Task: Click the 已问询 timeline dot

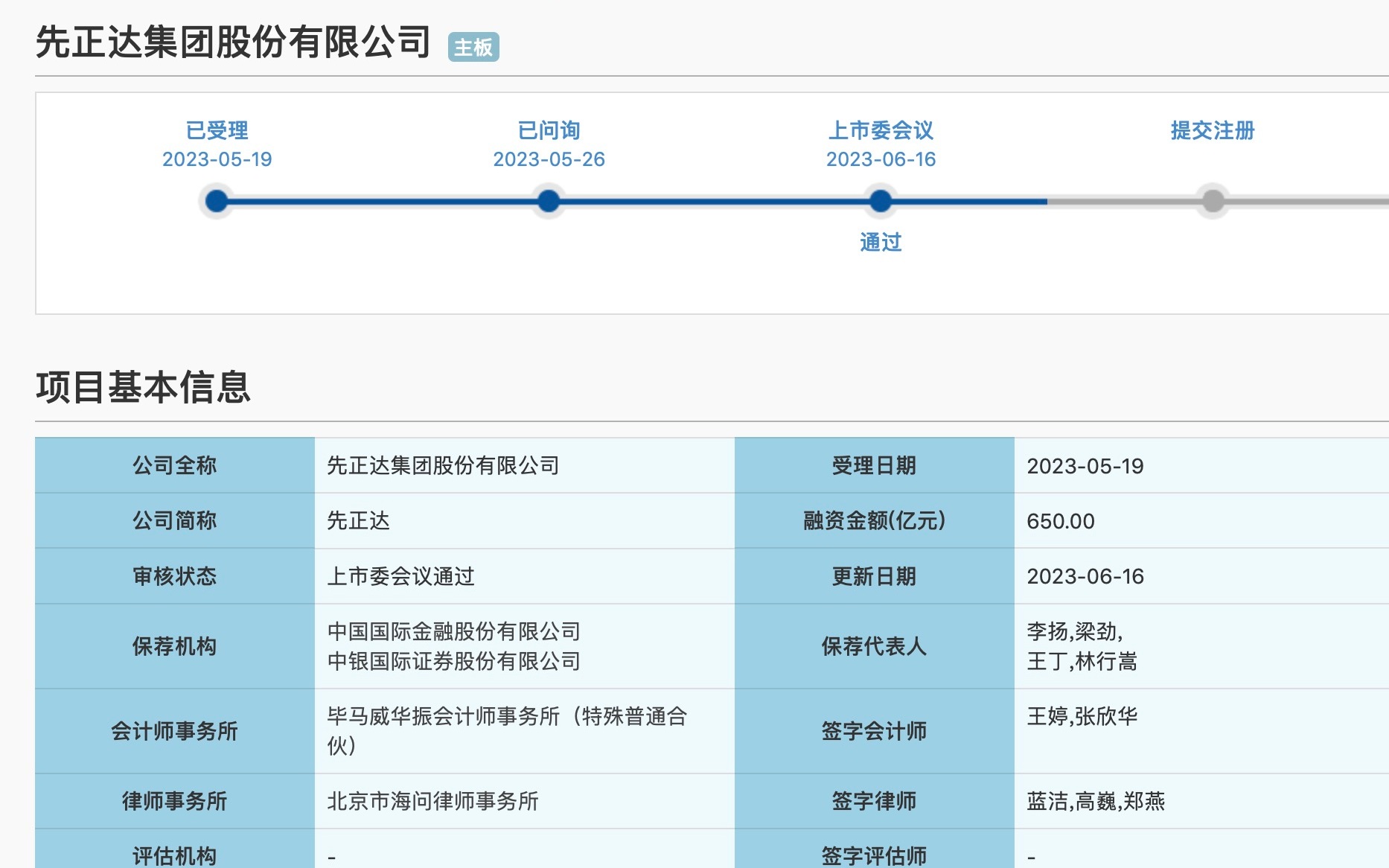Action: (x=549, y=201)
